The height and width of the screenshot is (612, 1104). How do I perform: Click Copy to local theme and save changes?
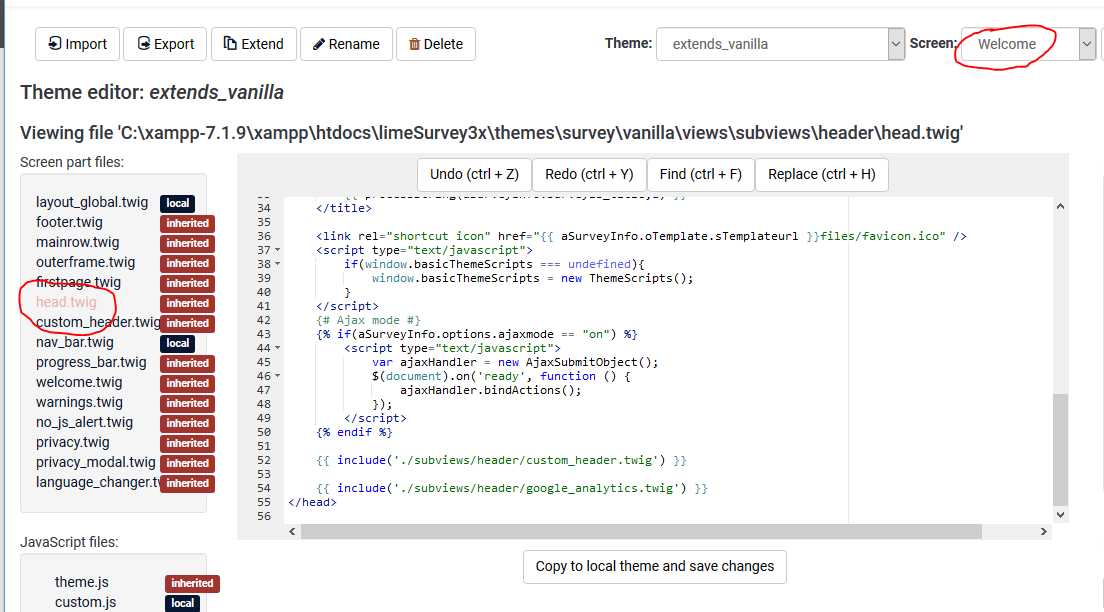[655, 566]
